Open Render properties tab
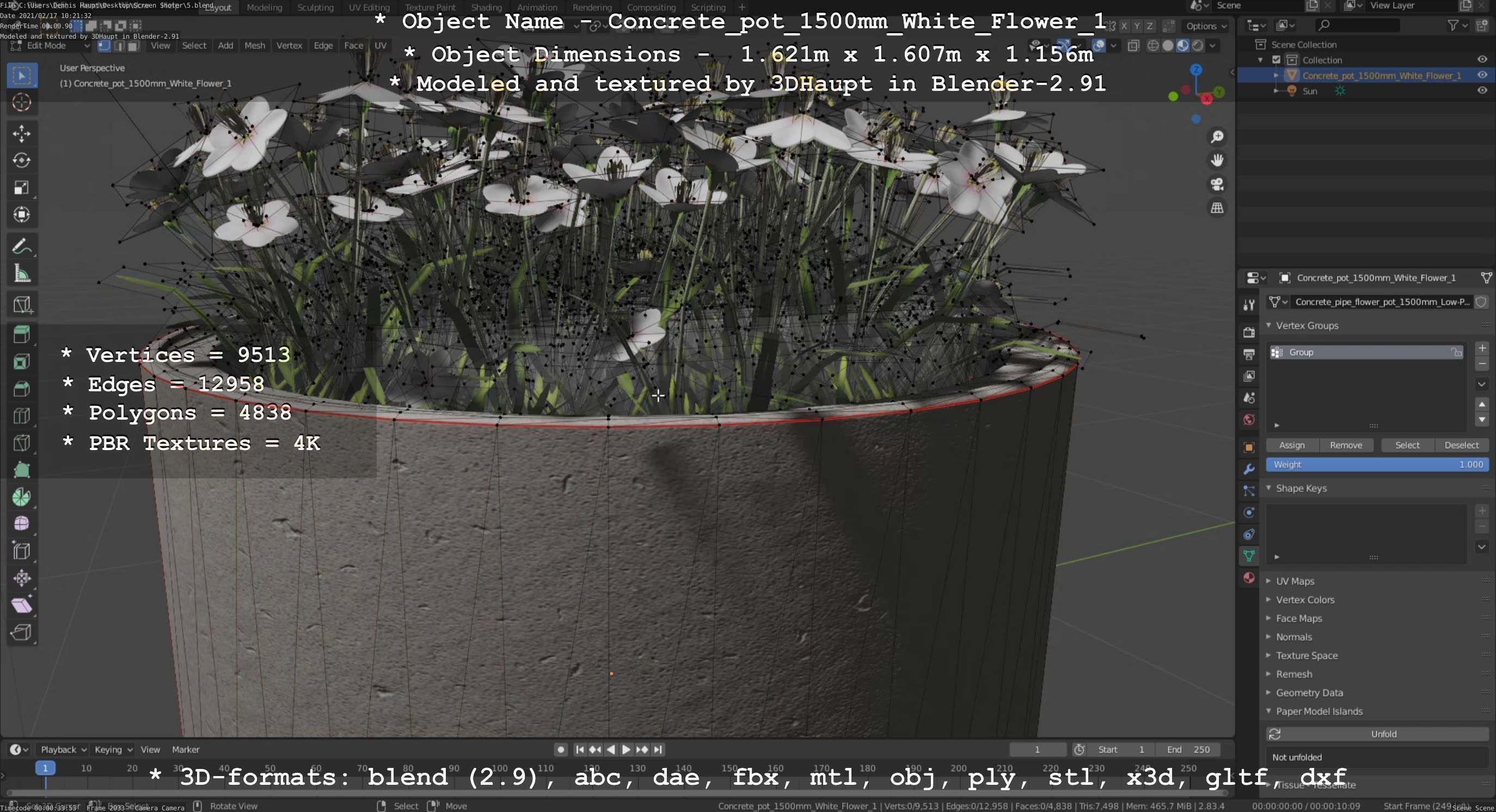 [1249, 333]
